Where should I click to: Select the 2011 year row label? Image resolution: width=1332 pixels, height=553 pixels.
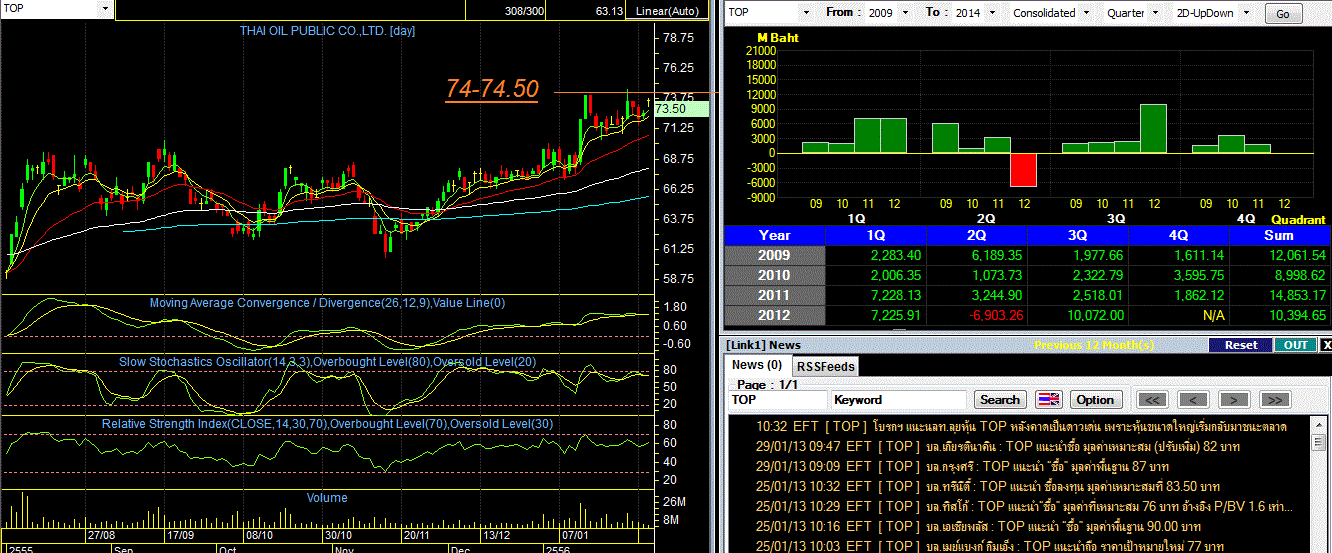click(x=774, y=295)
